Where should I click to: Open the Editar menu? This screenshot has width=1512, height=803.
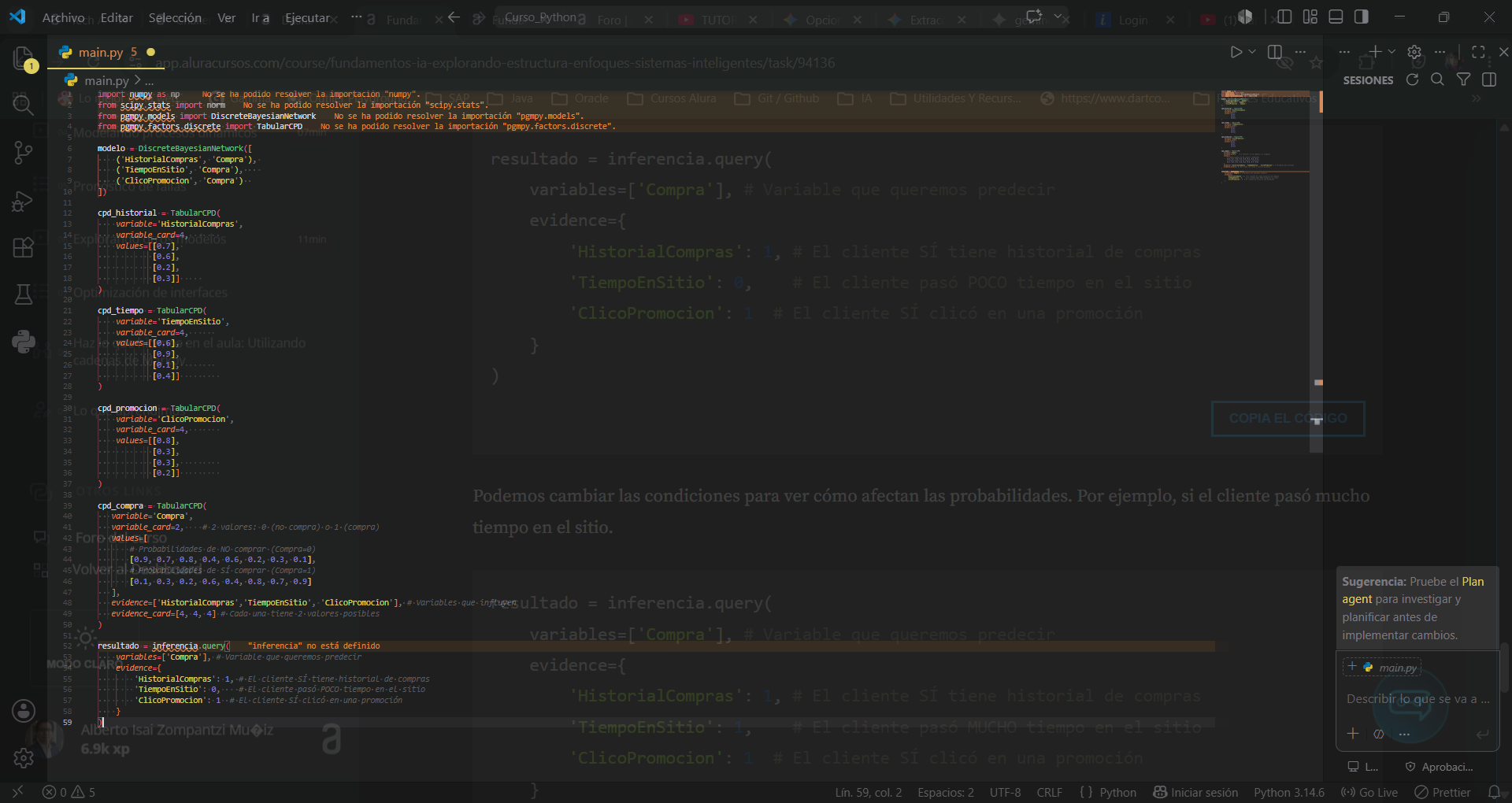[117, 17]
